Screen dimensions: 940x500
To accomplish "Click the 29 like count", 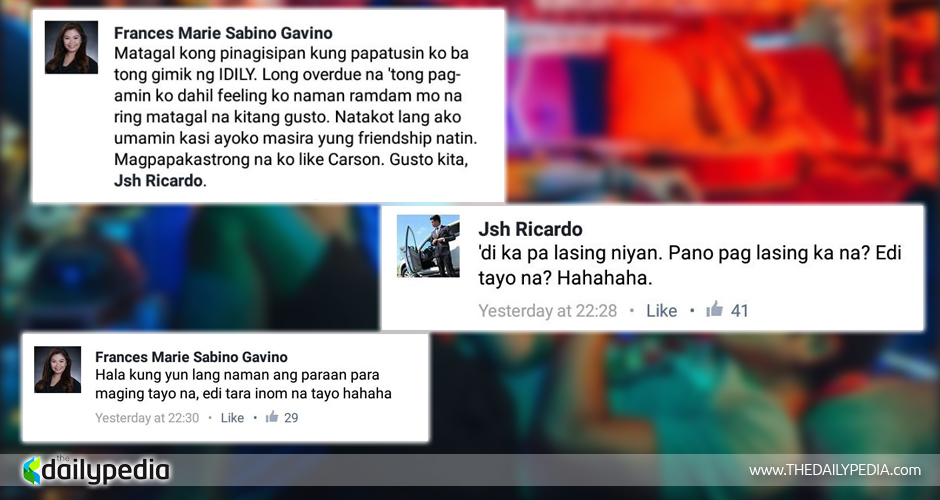I will click(291, 418).
